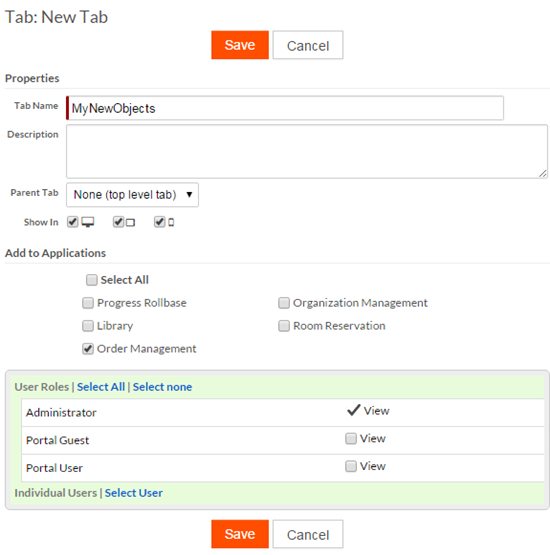Check the Library application checkbox
Viewport: 550px width, 555px height.
[88, 326]
